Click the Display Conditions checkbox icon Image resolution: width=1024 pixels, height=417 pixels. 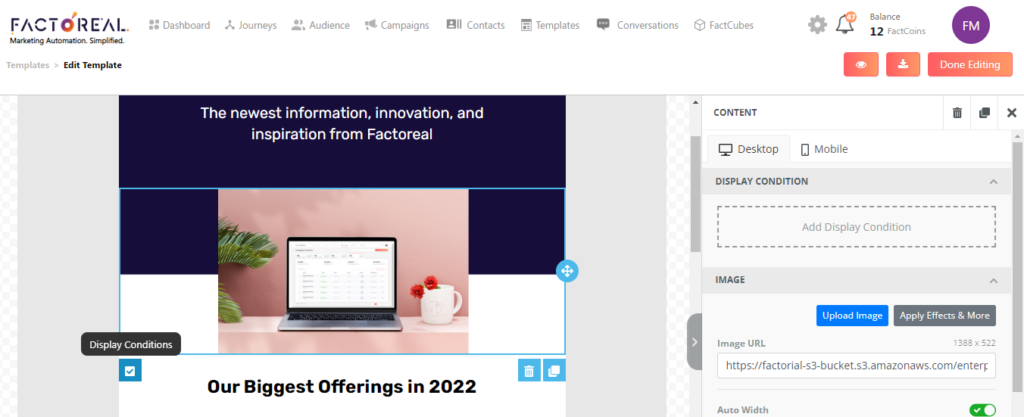(130, 371)
